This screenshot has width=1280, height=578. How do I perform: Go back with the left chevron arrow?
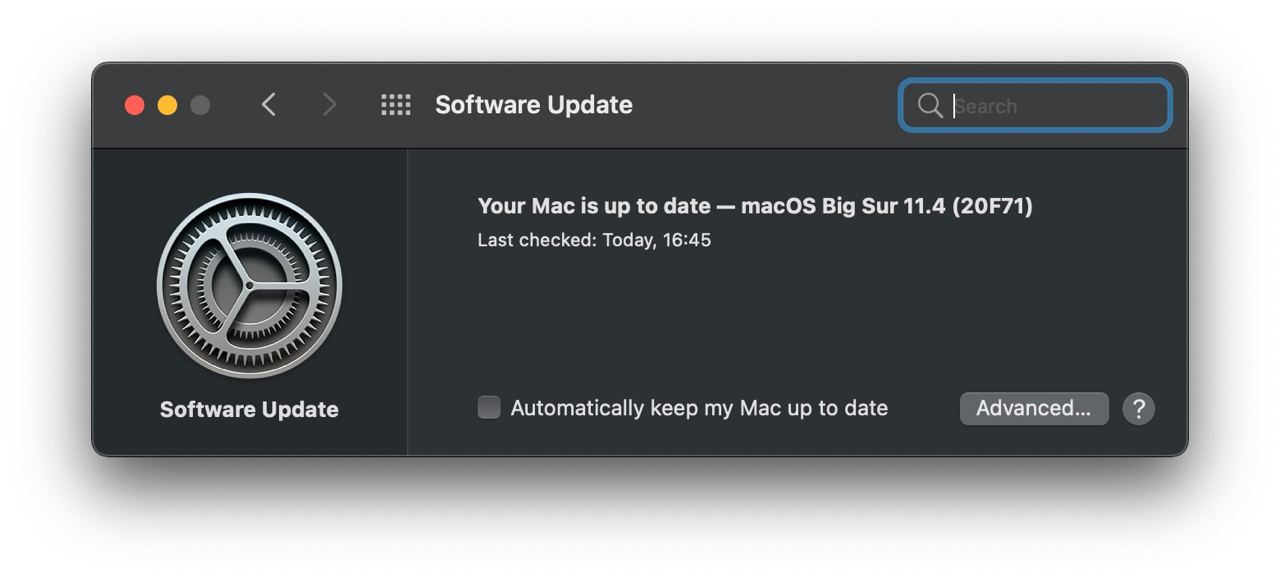268,105
